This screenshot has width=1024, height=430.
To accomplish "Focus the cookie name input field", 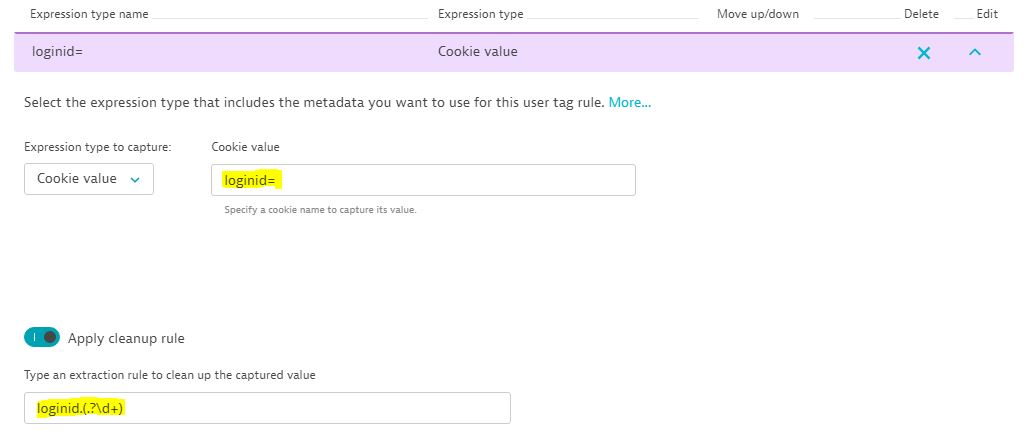I will pyautogui.click(x=423, y=180).
